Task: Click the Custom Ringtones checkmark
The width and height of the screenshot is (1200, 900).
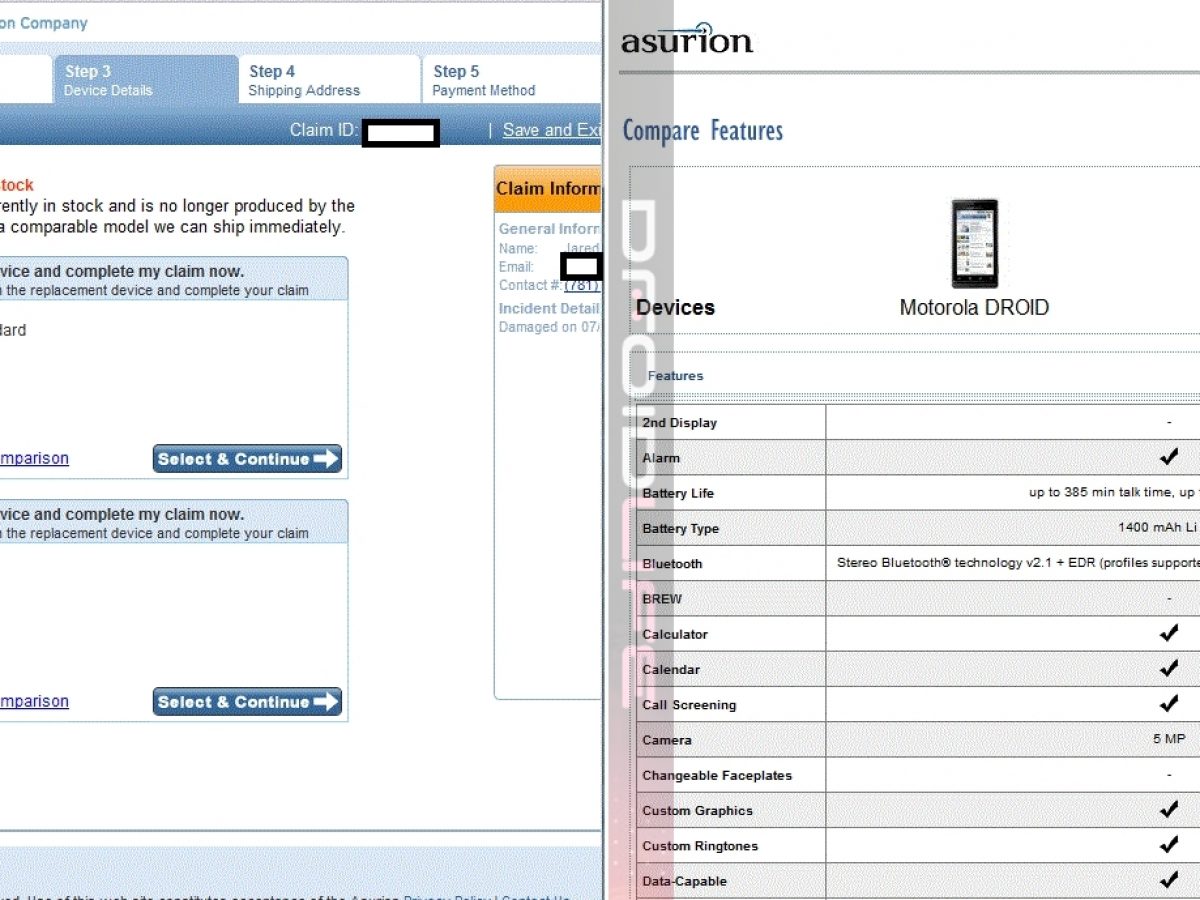Action: tap(1168, 845)
